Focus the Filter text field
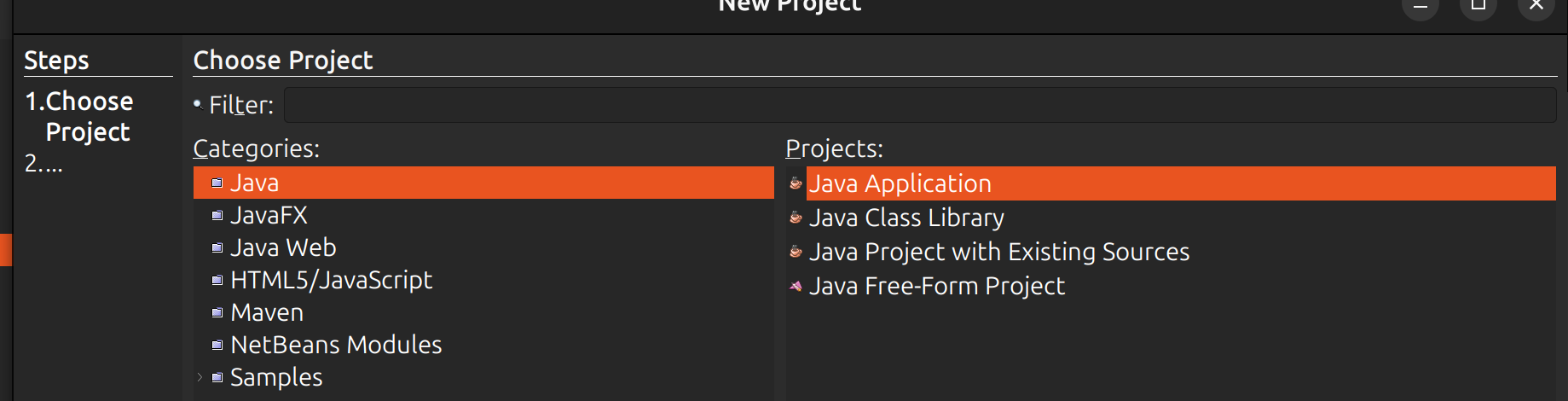The height and width of the screenshot is (401, 1568). (x=920, y=105)
